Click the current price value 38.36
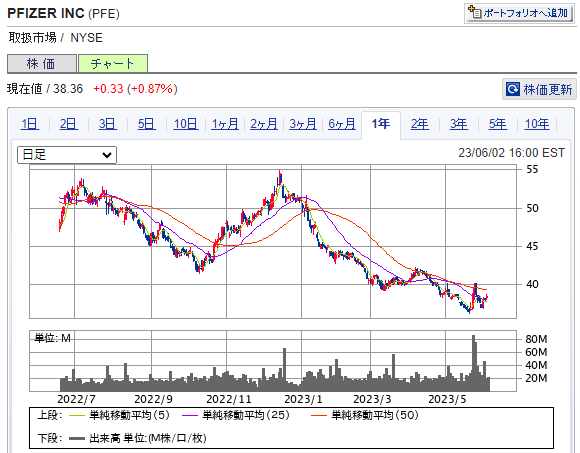Image resolution: width=580 pixels, height=453 pixels. (x=68, y=89)
